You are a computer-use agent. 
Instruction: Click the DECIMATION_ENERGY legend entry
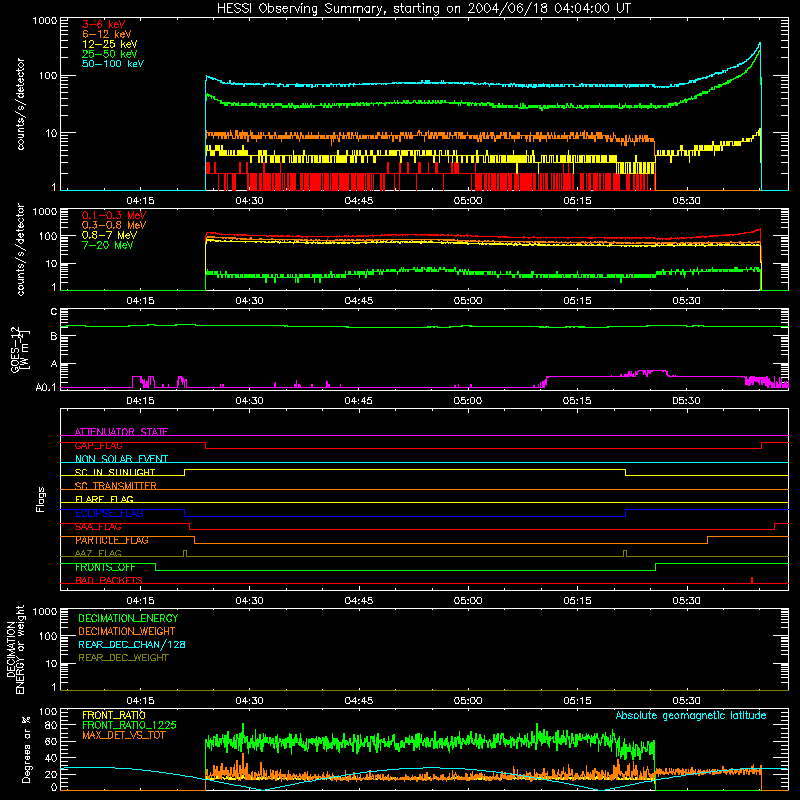128,618
